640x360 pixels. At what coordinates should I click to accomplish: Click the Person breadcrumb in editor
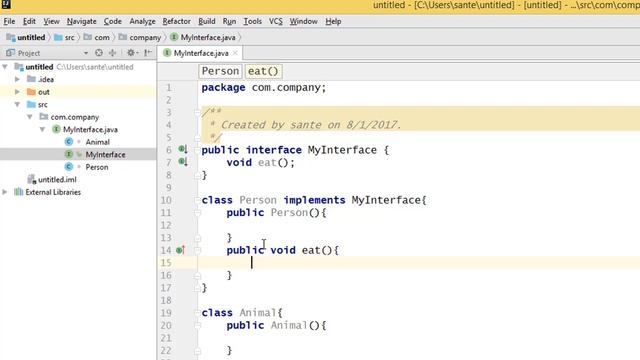(x=220, y=71)
